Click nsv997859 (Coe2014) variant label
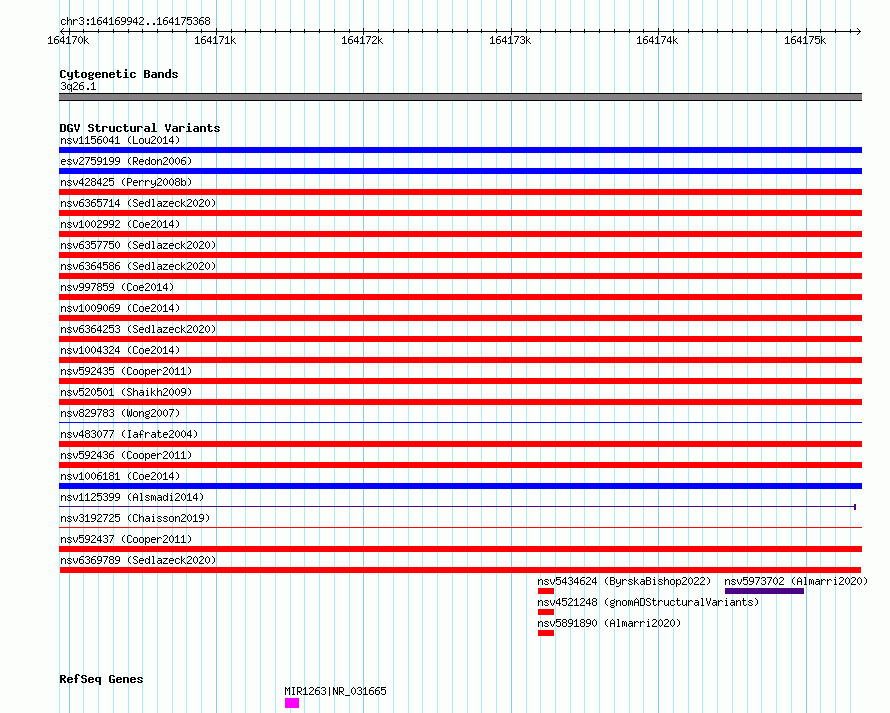The image size is (890, 713). point(117,287)
